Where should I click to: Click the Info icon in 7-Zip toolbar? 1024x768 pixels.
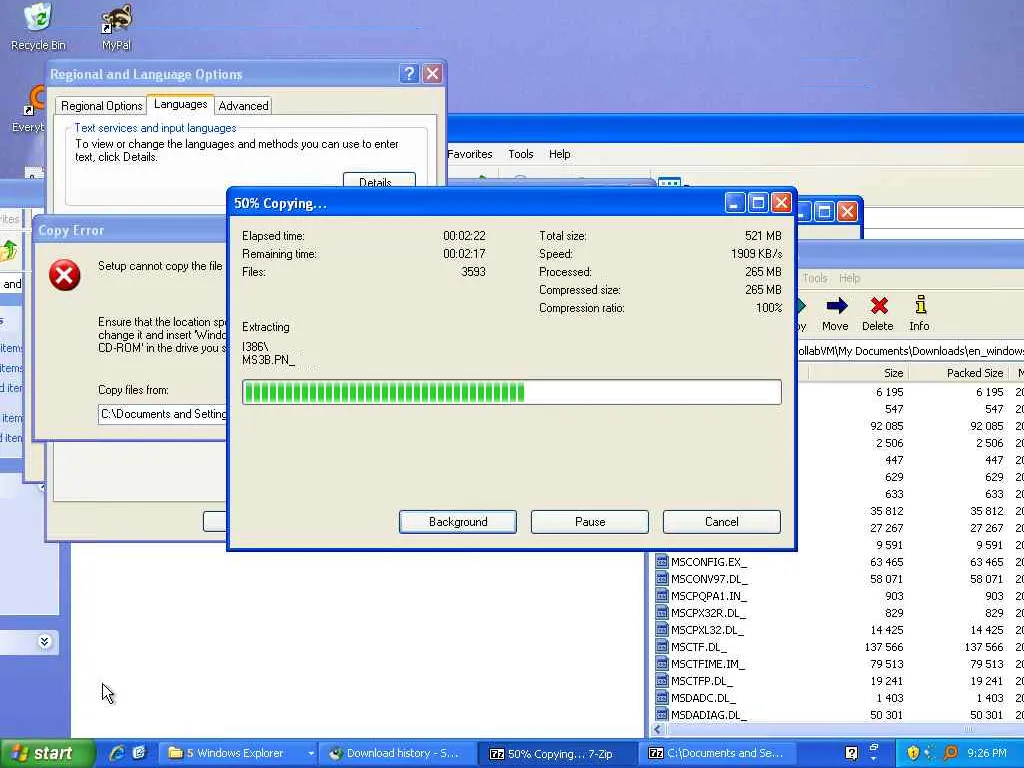click(920, 313)
